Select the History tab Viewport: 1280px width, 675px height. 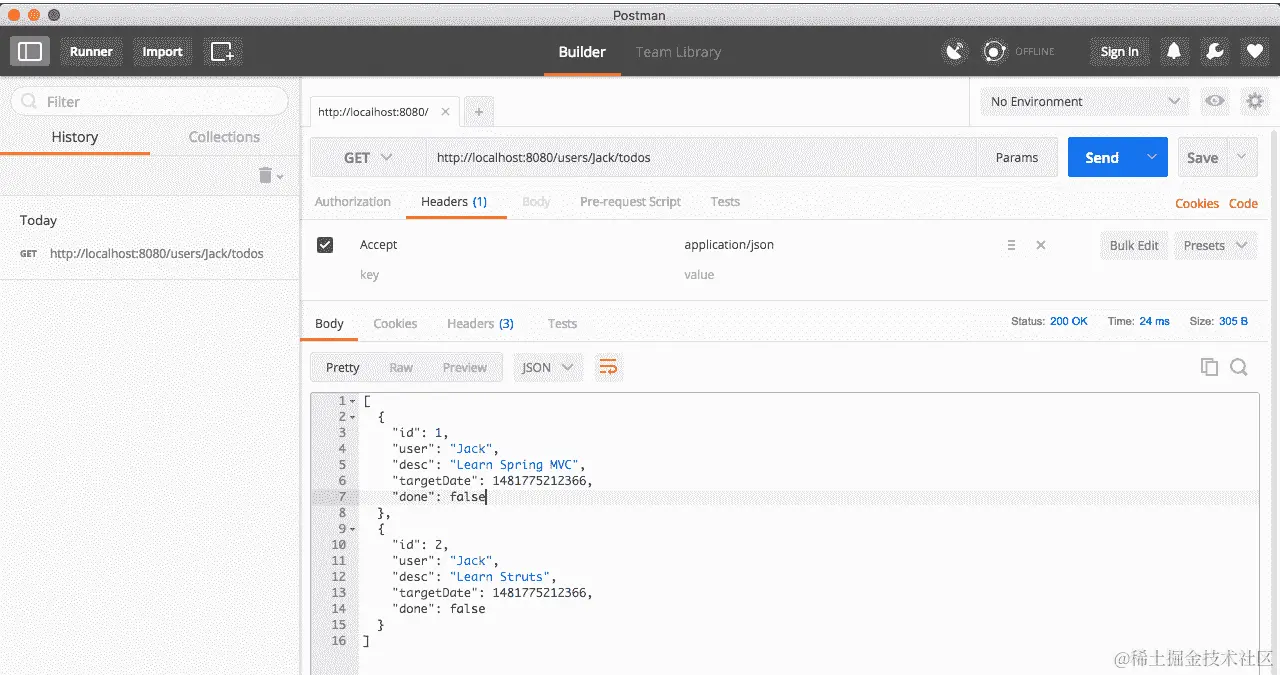[x=75, y=137]
